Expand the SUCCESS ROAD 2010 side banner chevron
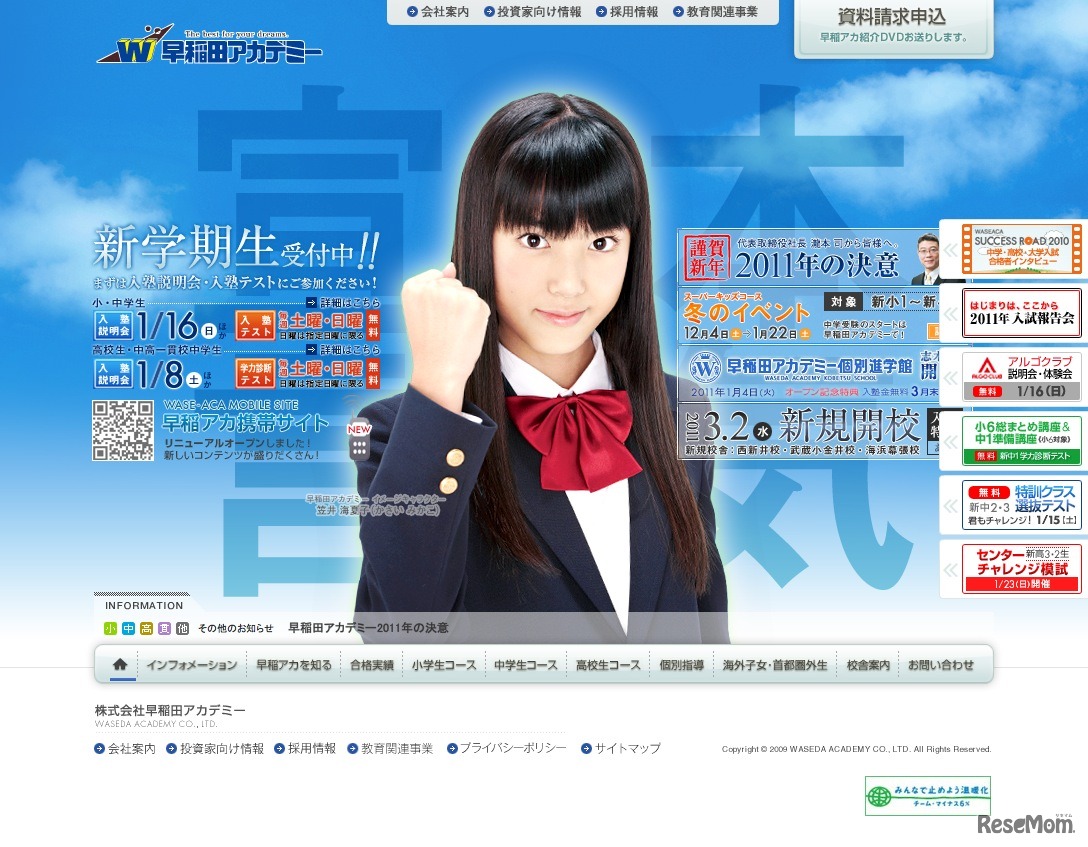Image resolution: width=1088 pixels, height=847 pixels. coord(951,250)
